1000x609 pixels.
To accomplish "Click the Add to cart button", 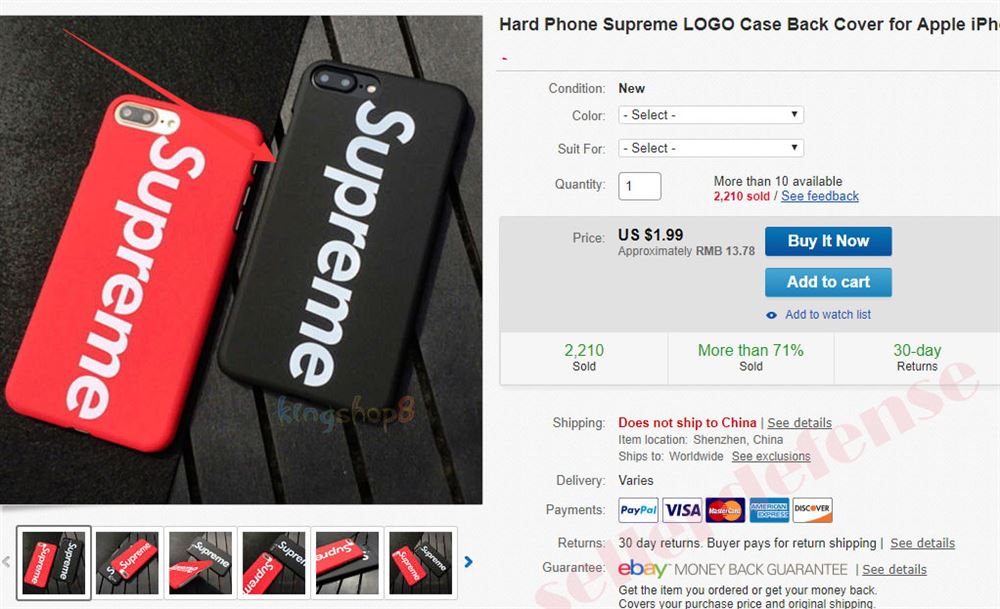I will click(828, 282).
